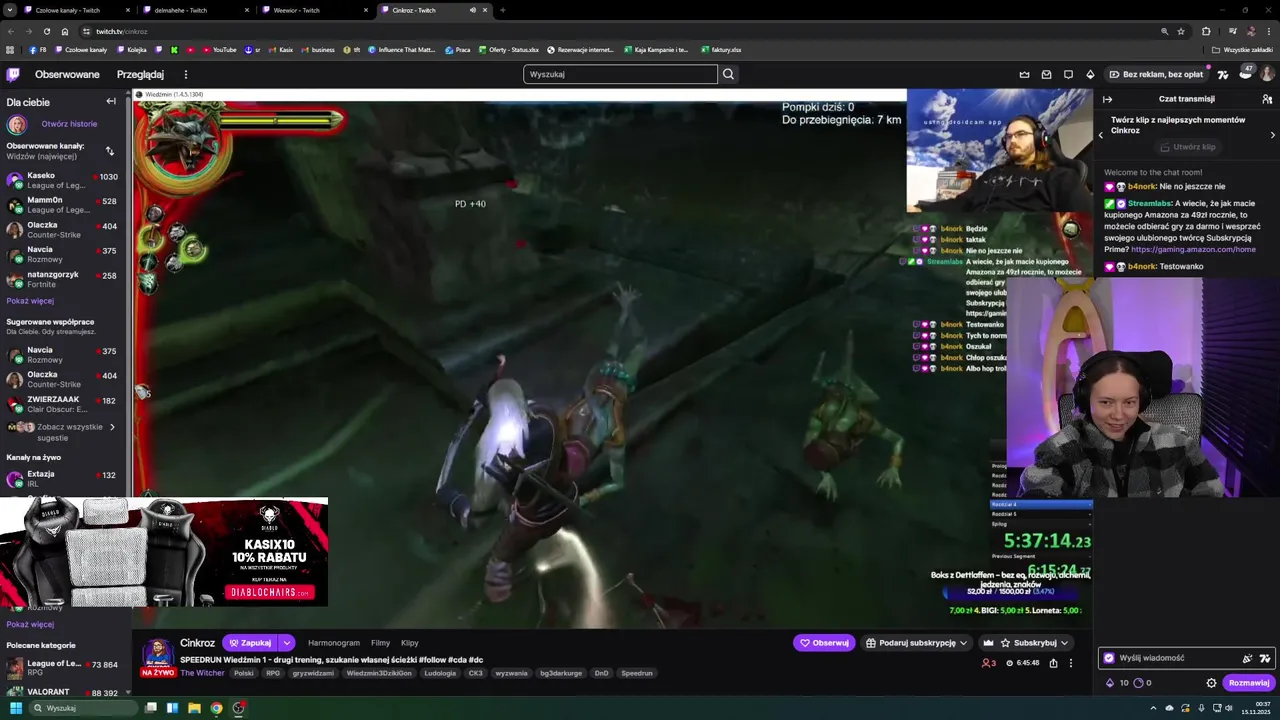
Task: Mute the Cinkroz tab audio
Action: coord(473,10)
